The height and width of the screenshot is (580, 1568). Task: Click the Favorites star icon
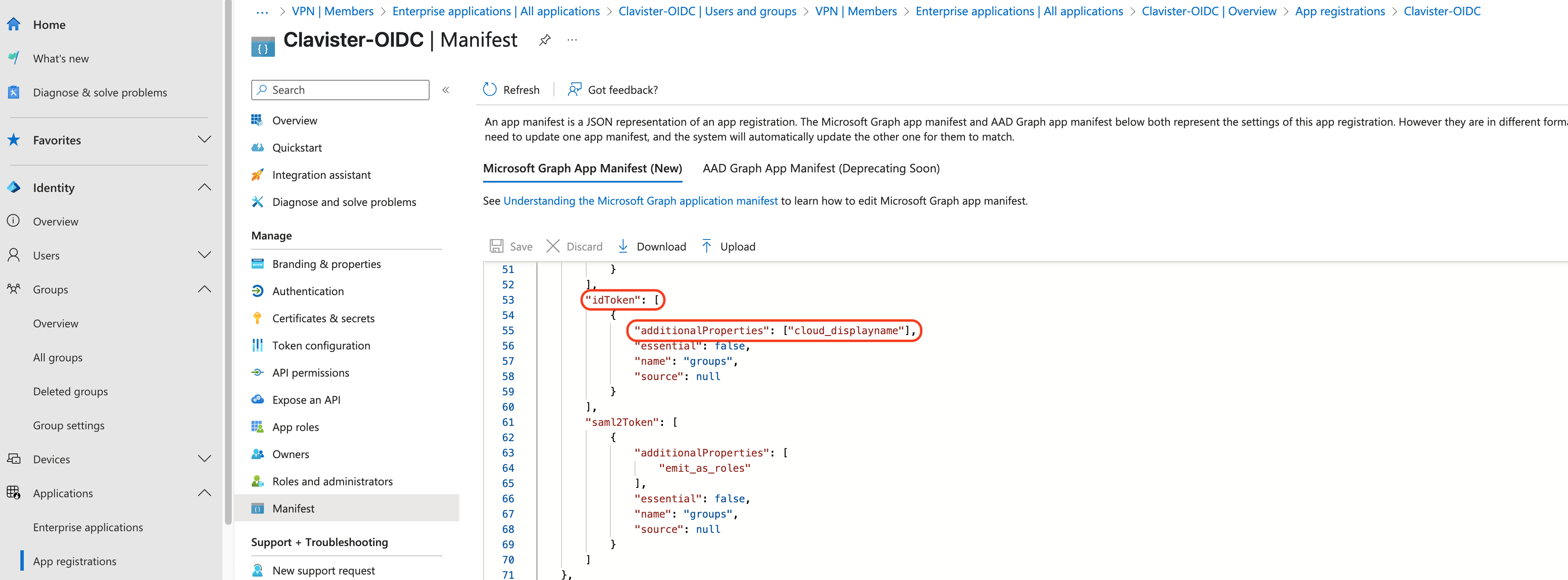click(x=14, y=140)
